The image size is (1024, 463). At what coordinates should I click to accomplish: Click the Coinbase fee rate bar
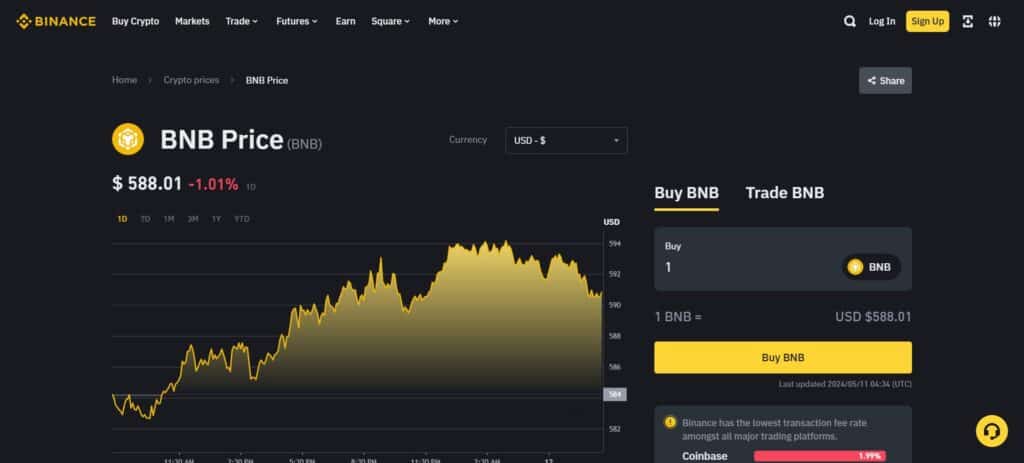click(820, 456)
